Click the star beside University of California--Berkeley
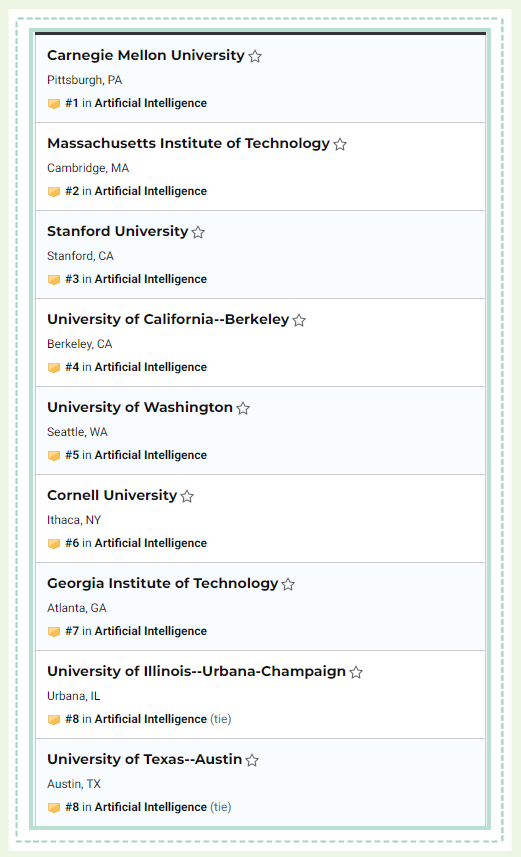The height and width of the screenshot is (857, 521). [x=299, y=320]
